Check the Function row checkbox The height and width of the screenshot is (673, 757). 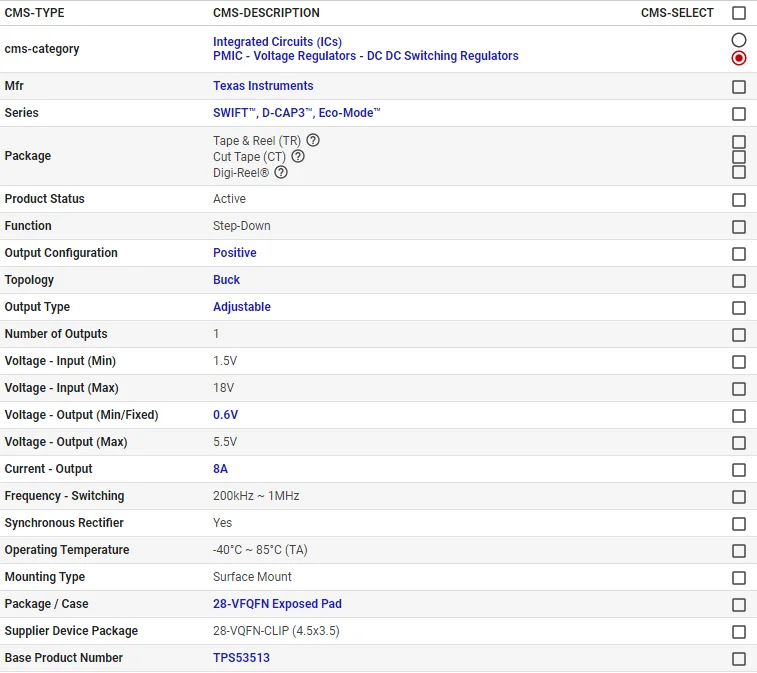point(739,227)
